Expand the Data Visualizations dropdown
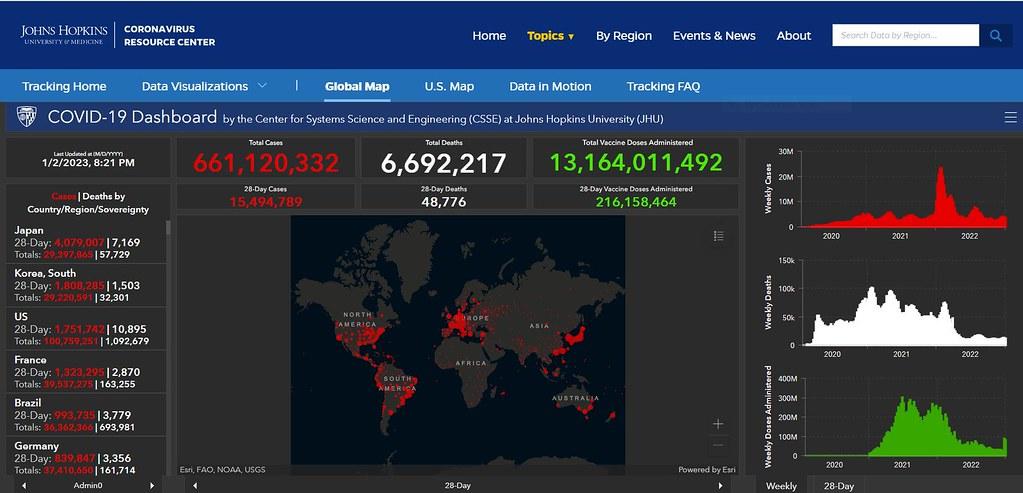 point(204,86)
